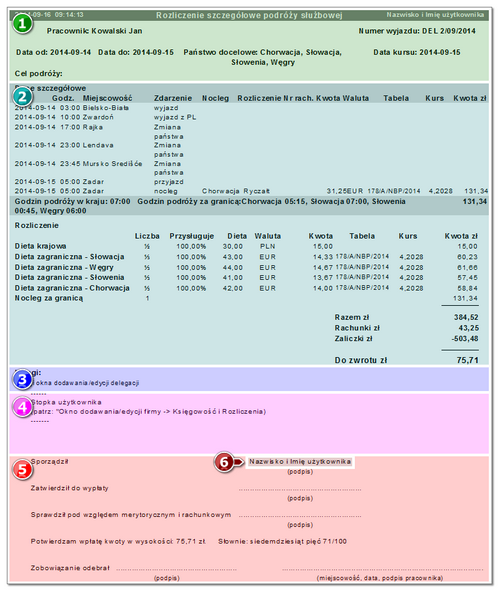Select 'Dieta zagraniczna - Słowenia' row label
499x591 pixels.
point(69,277)
